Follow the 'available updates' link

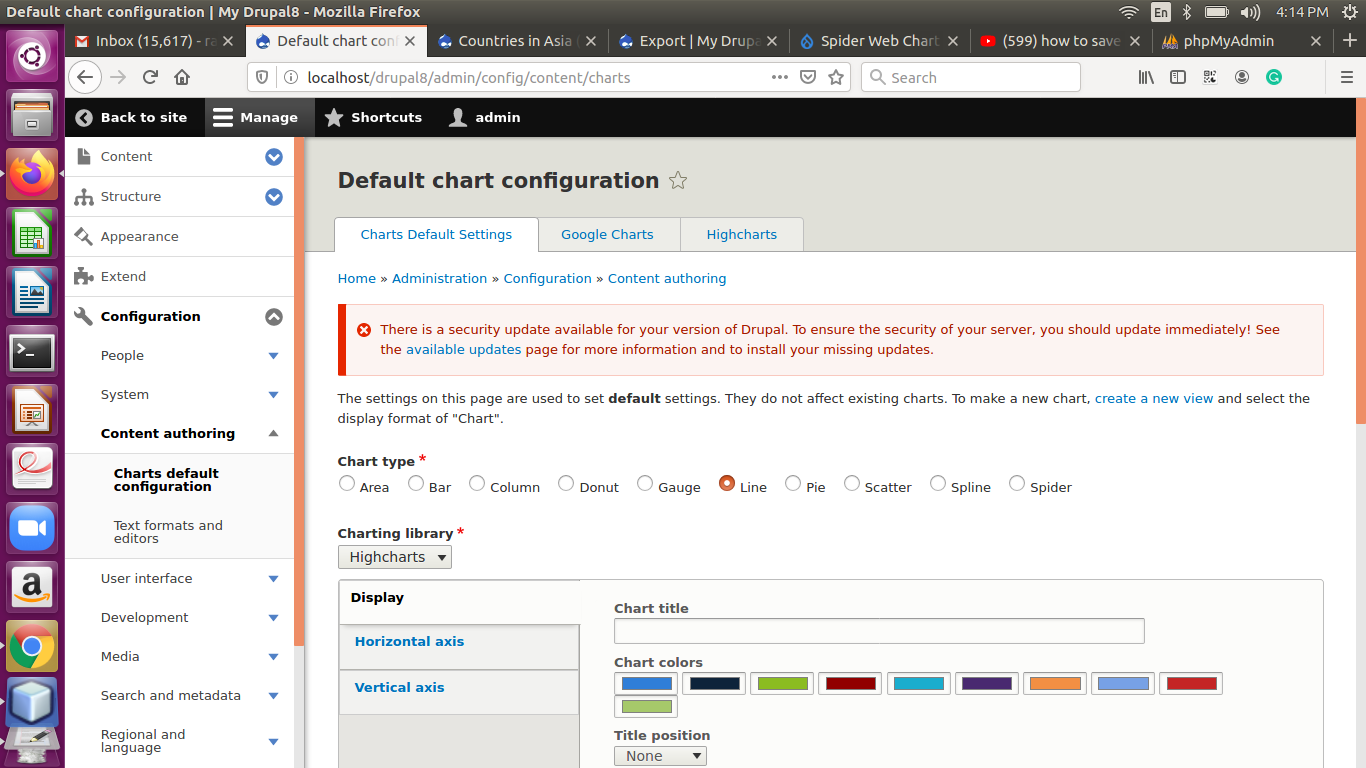[463, 350]
